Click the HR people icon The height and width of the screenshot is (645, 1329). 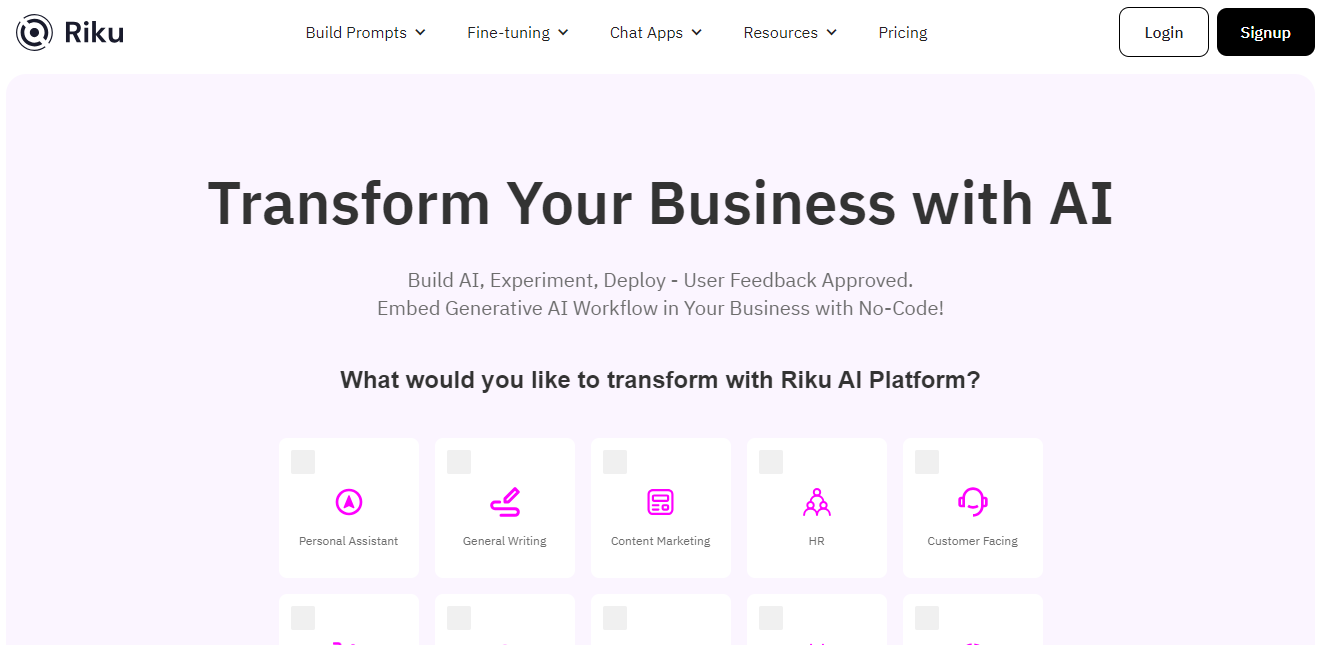816,502
